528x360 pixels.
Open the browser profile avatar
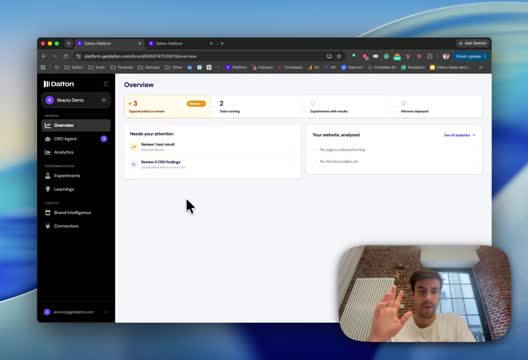click(x=446, y=56)
